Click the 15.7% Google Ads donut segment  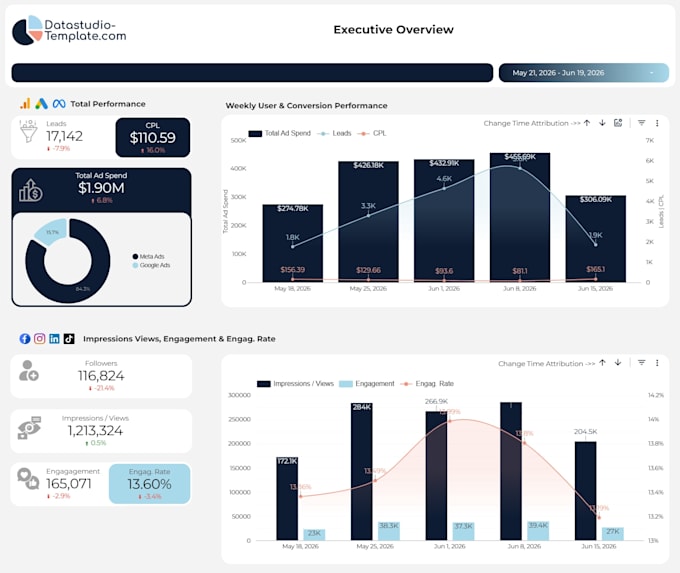point(52,232)
